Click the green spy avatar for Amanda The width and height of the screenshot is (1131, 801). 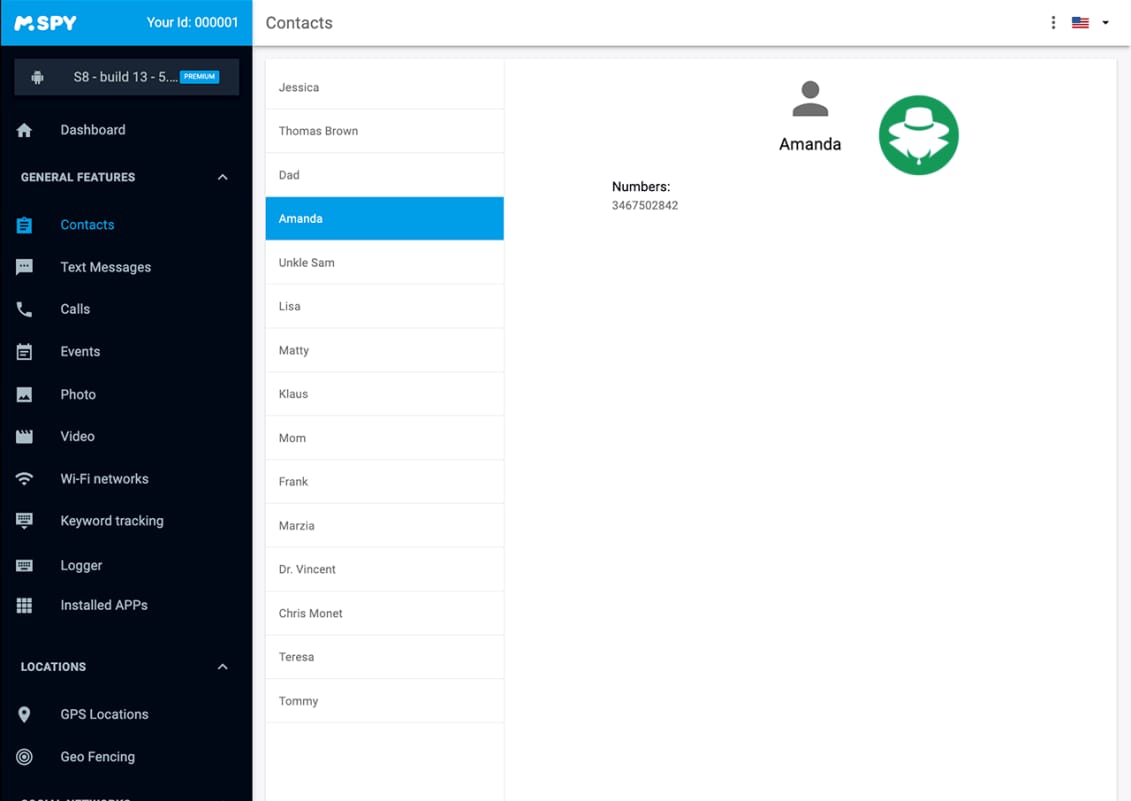point(918,134)
